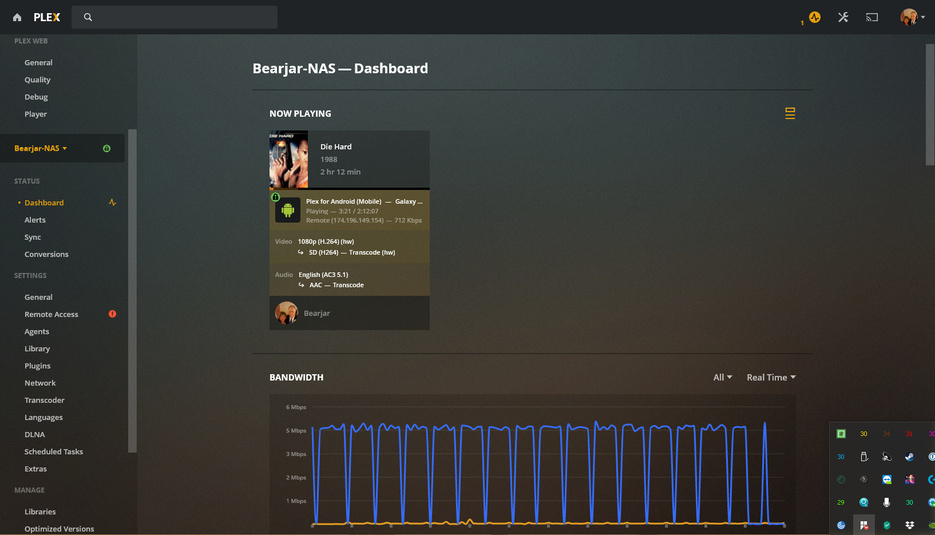
Task: Open Plugins settings
Action: pos(37,366)
